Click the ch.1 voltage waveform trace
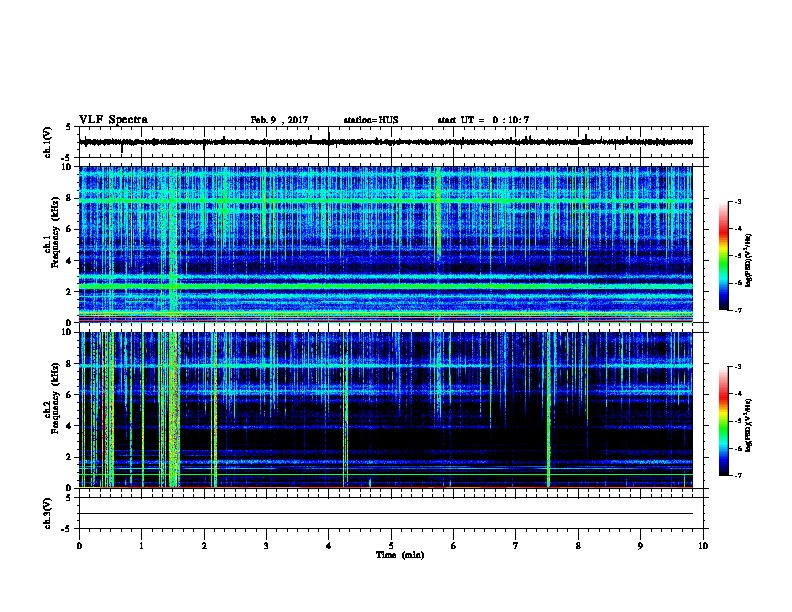The height and width of the screenshot is (612, 792). pos(386,142)
